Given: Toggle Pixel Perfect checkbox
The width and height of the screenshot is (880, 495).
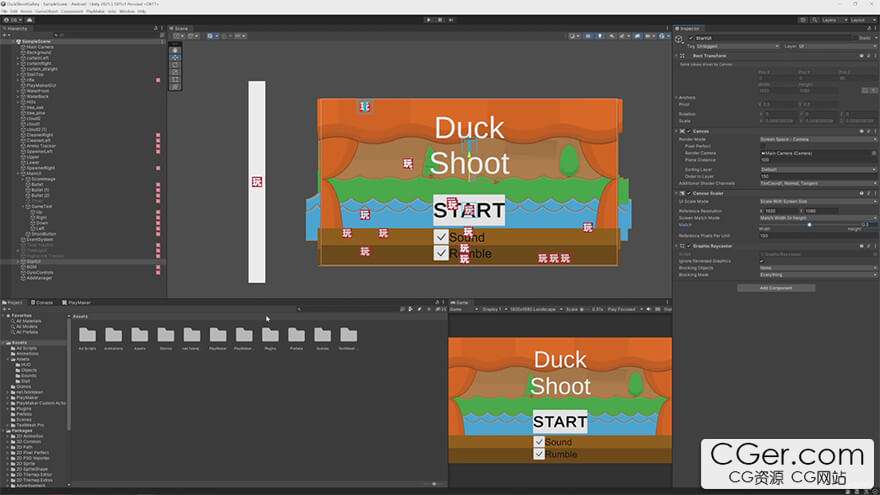Looking at the screenshot, I should tap(762, 146).
